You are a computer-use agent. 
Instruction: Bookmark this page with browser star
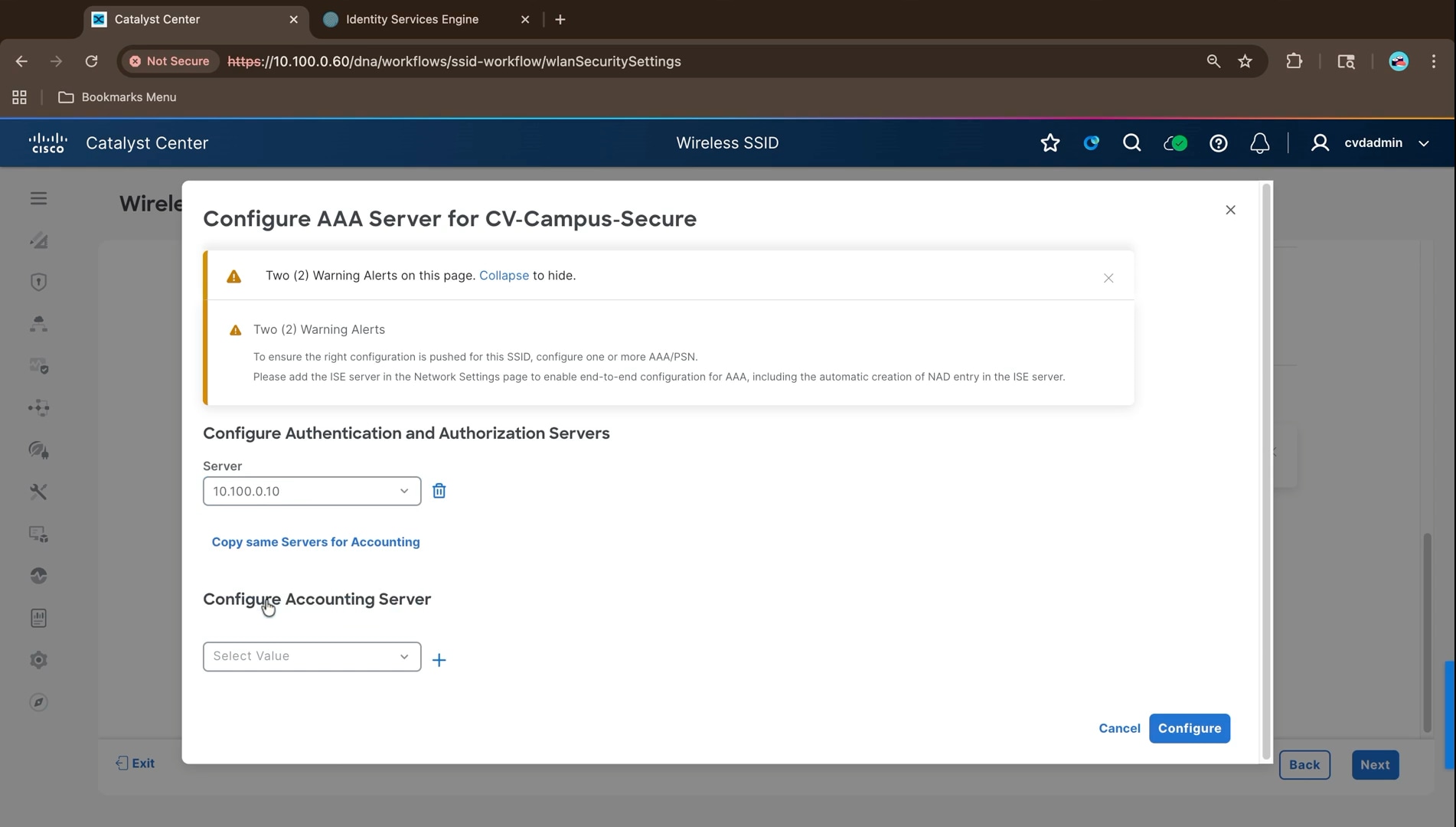1245,61
